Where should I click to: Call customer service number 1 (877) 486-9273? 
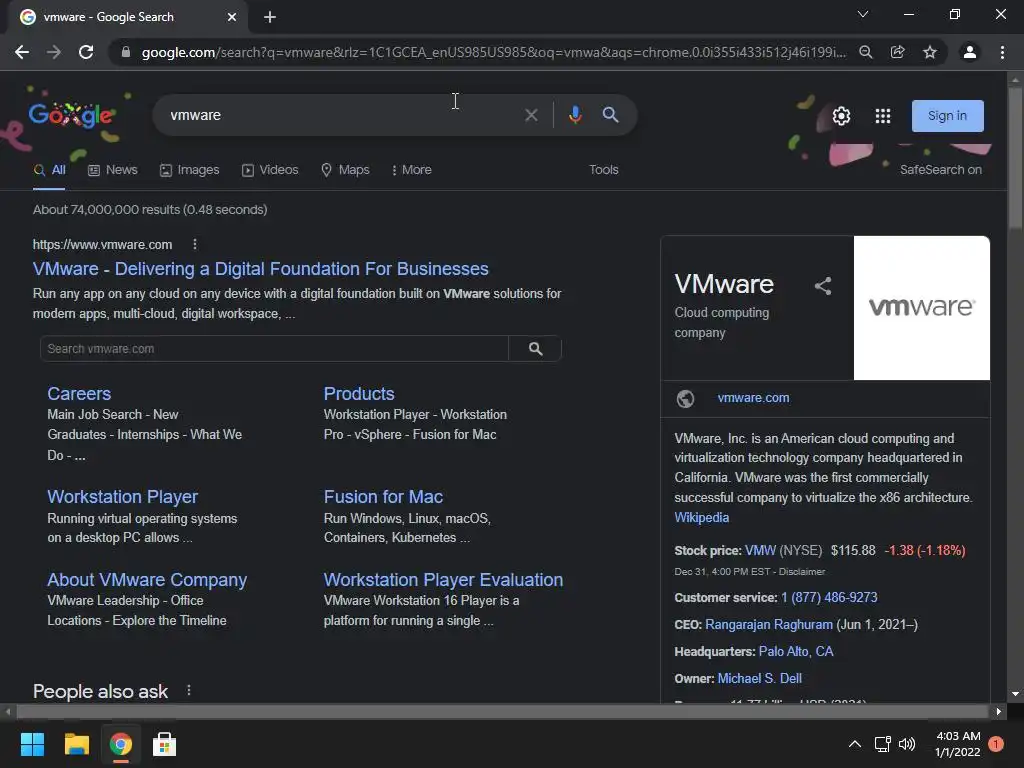tap(829, 598)
